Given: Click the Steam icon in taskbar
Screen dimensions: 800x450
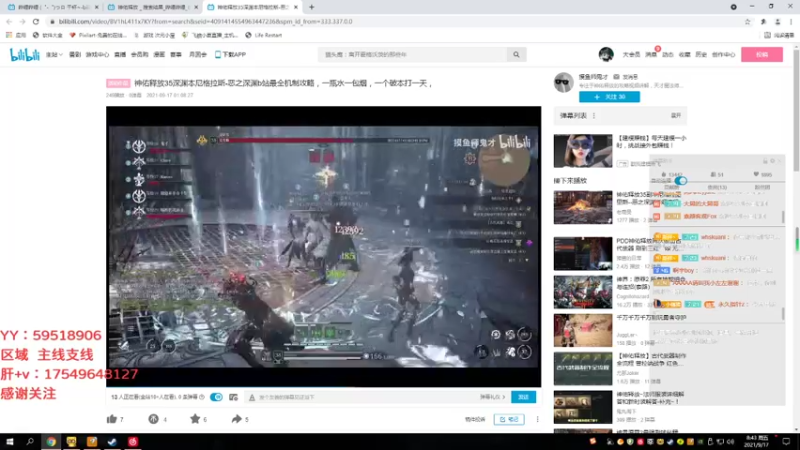Looking at the screenshot, I should coord(112,442).
